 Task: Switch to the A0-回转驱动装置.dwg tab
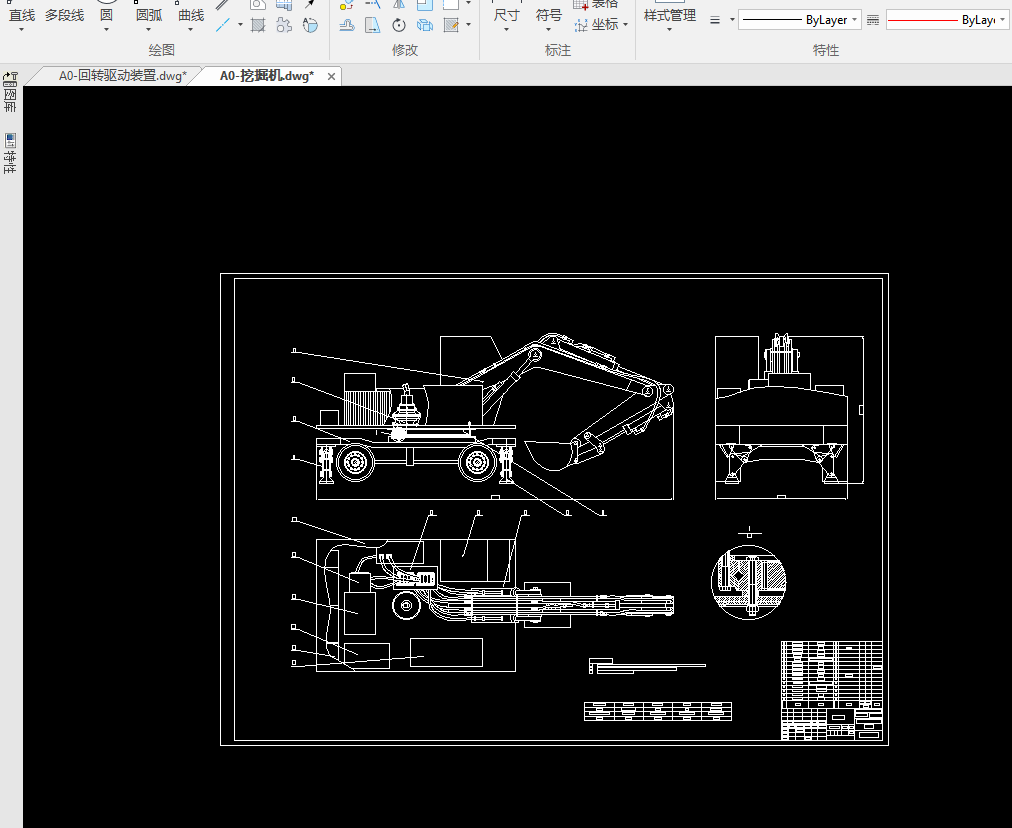pos(122,76)
